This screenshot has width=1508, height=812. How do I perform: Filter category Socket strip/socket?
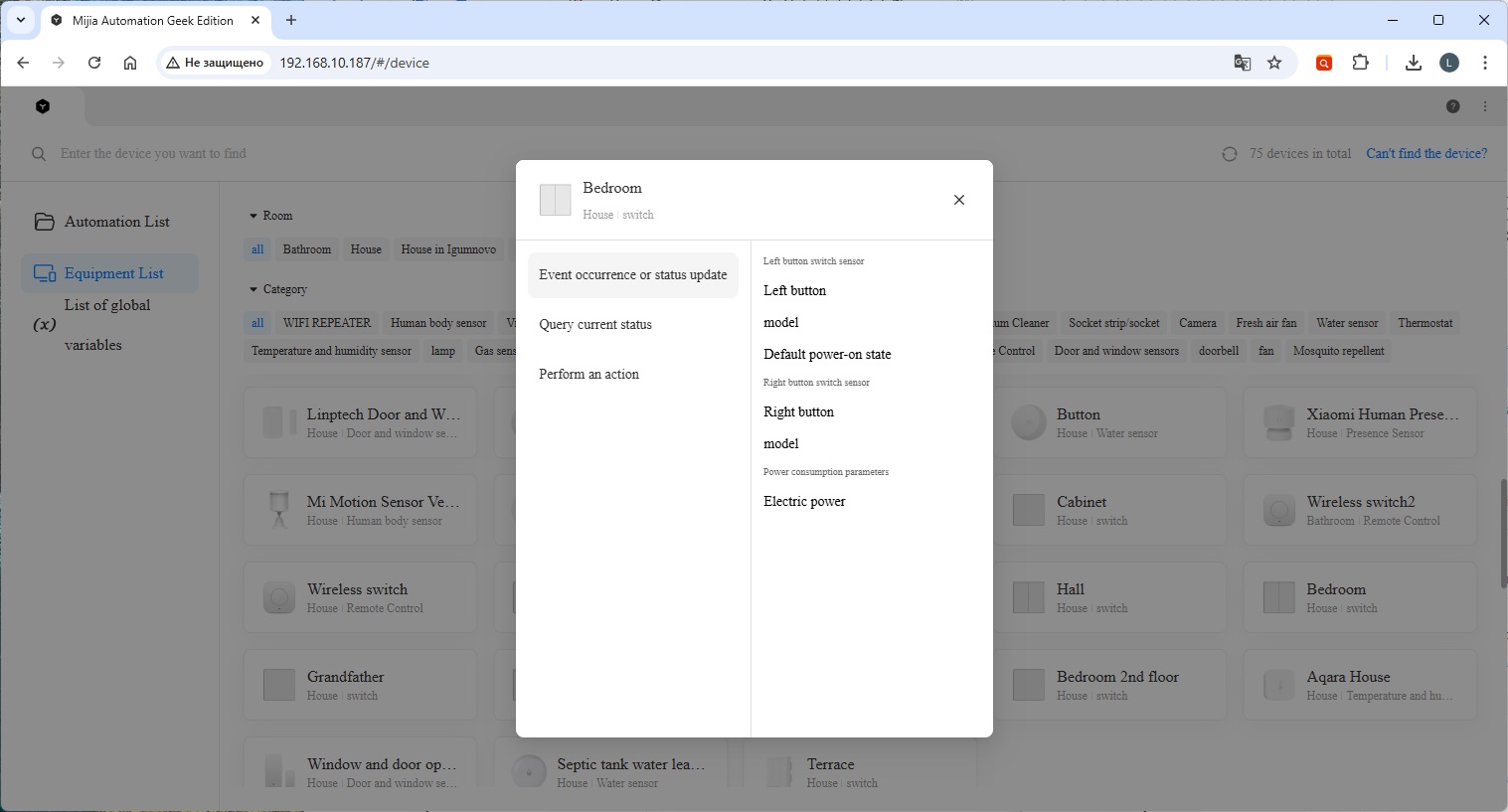tap(1114, 323)
